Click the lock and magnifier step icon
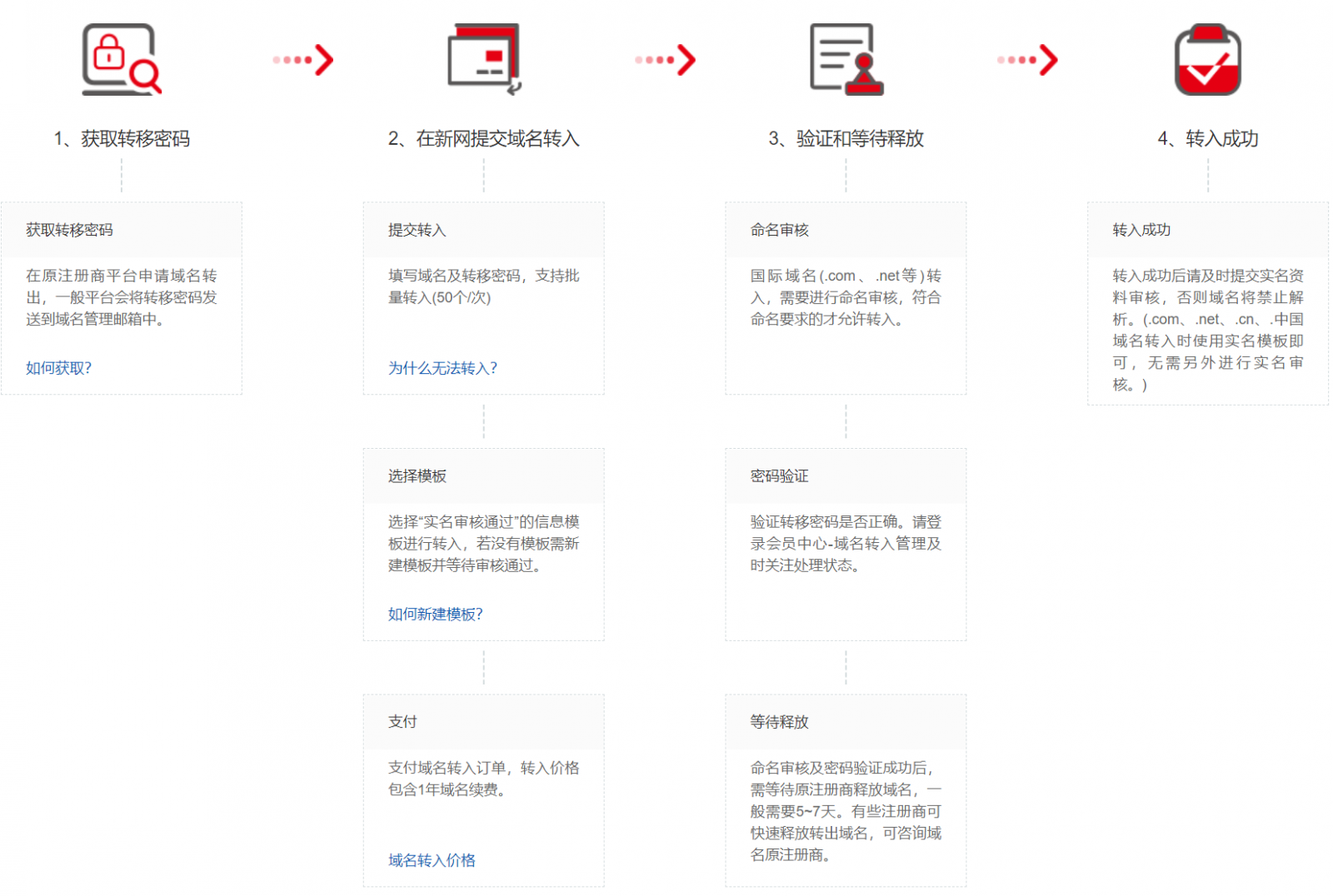 [x=122, y=59]
